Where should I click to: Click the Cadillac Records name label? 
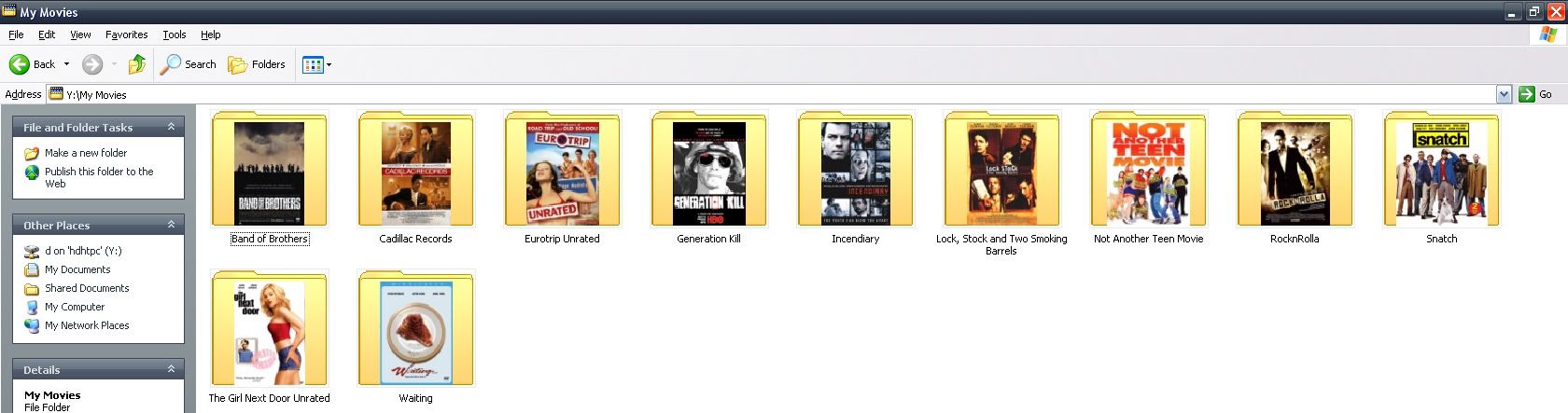[x=415, y=239]
